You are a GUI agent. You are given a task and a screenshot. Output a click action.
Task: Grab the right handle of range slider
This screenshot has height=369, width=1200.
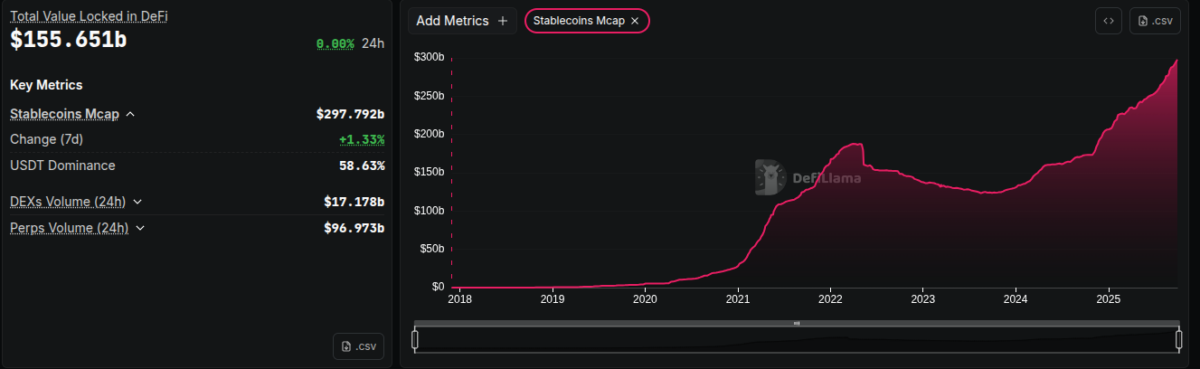point(1179,340)
